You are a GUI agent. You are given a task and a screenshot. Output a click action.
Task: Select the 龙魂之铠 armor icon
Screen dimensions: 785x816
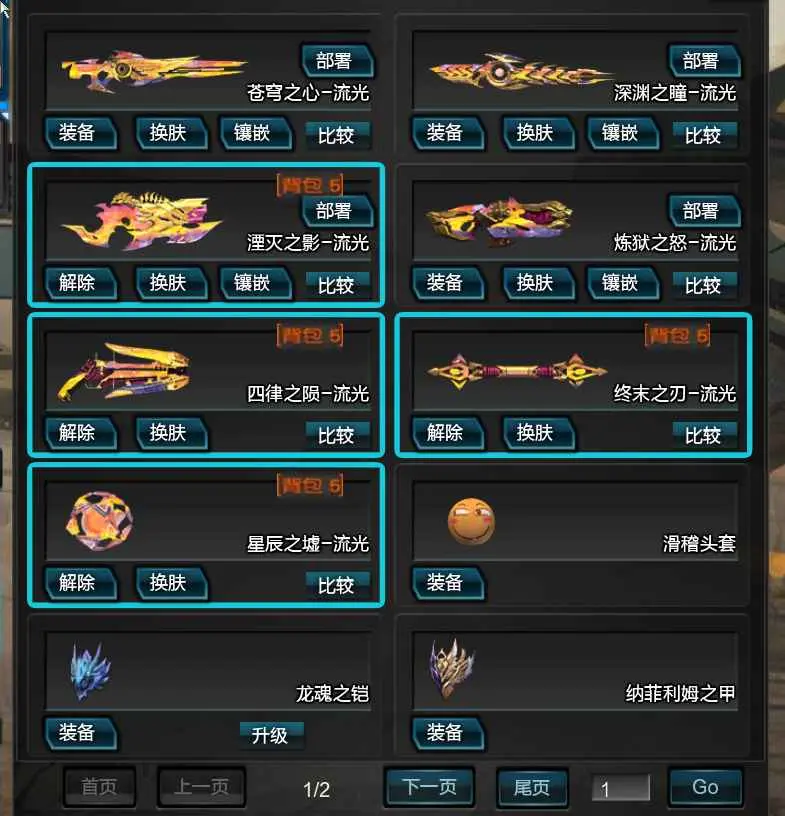click(x=91, y=670)
